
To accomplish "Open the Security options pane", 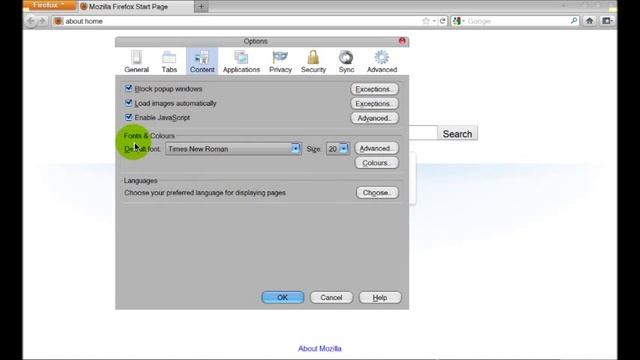I will pos(313,62).
